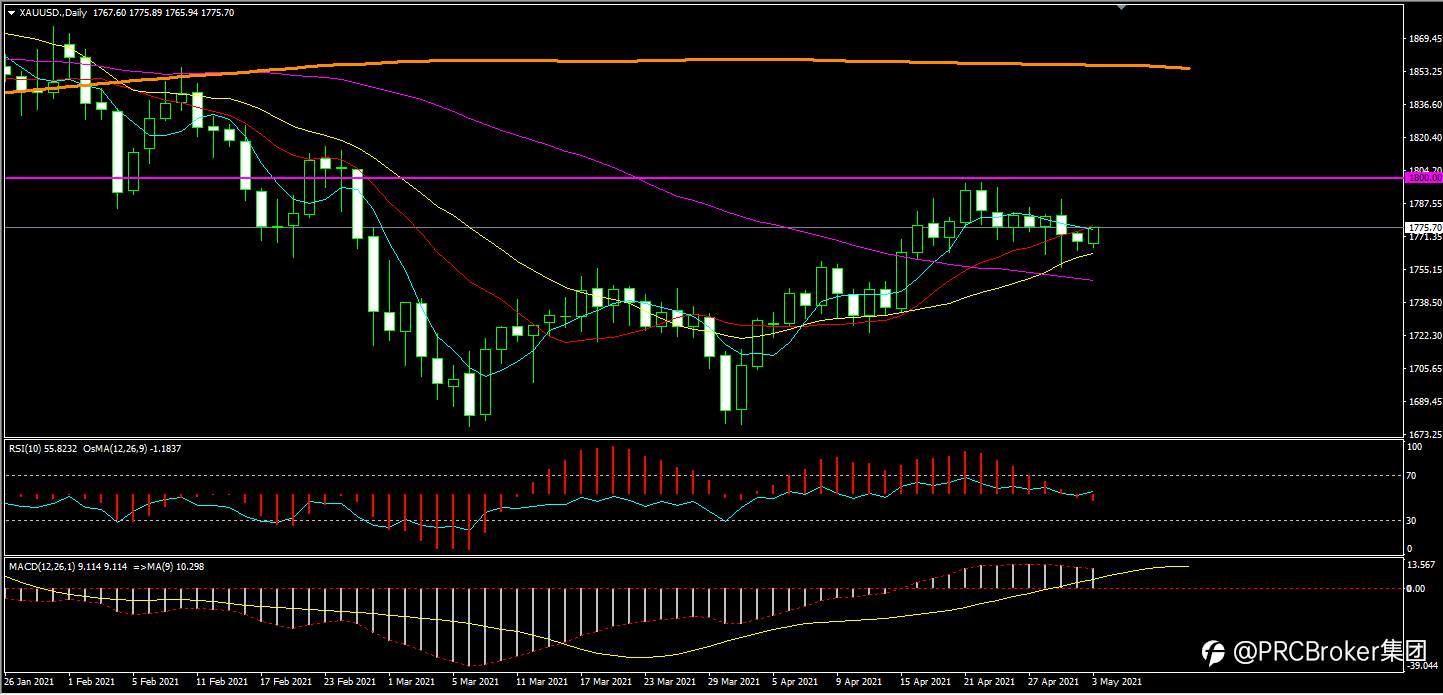Click the 1755.15 price axis value
The image size is (1443, 695).
(x=1423, y=269)
